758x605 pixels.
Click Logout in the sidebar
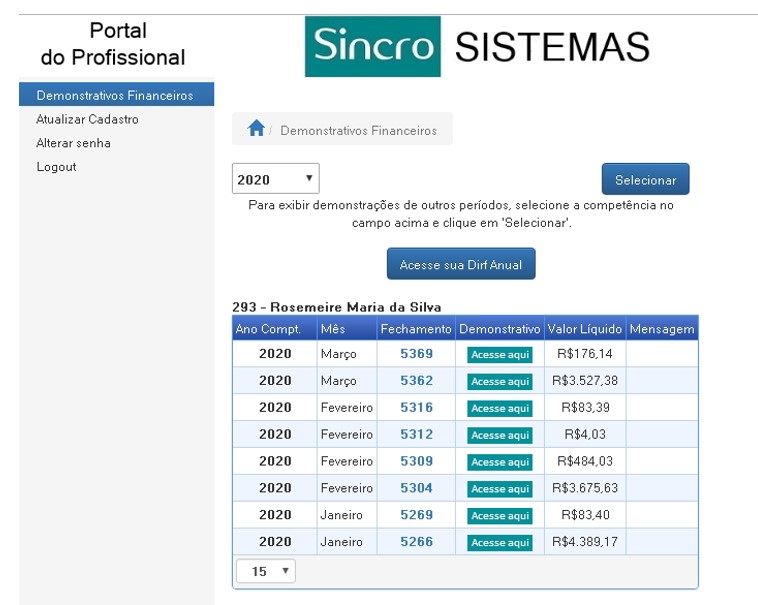tap(56, 167)
